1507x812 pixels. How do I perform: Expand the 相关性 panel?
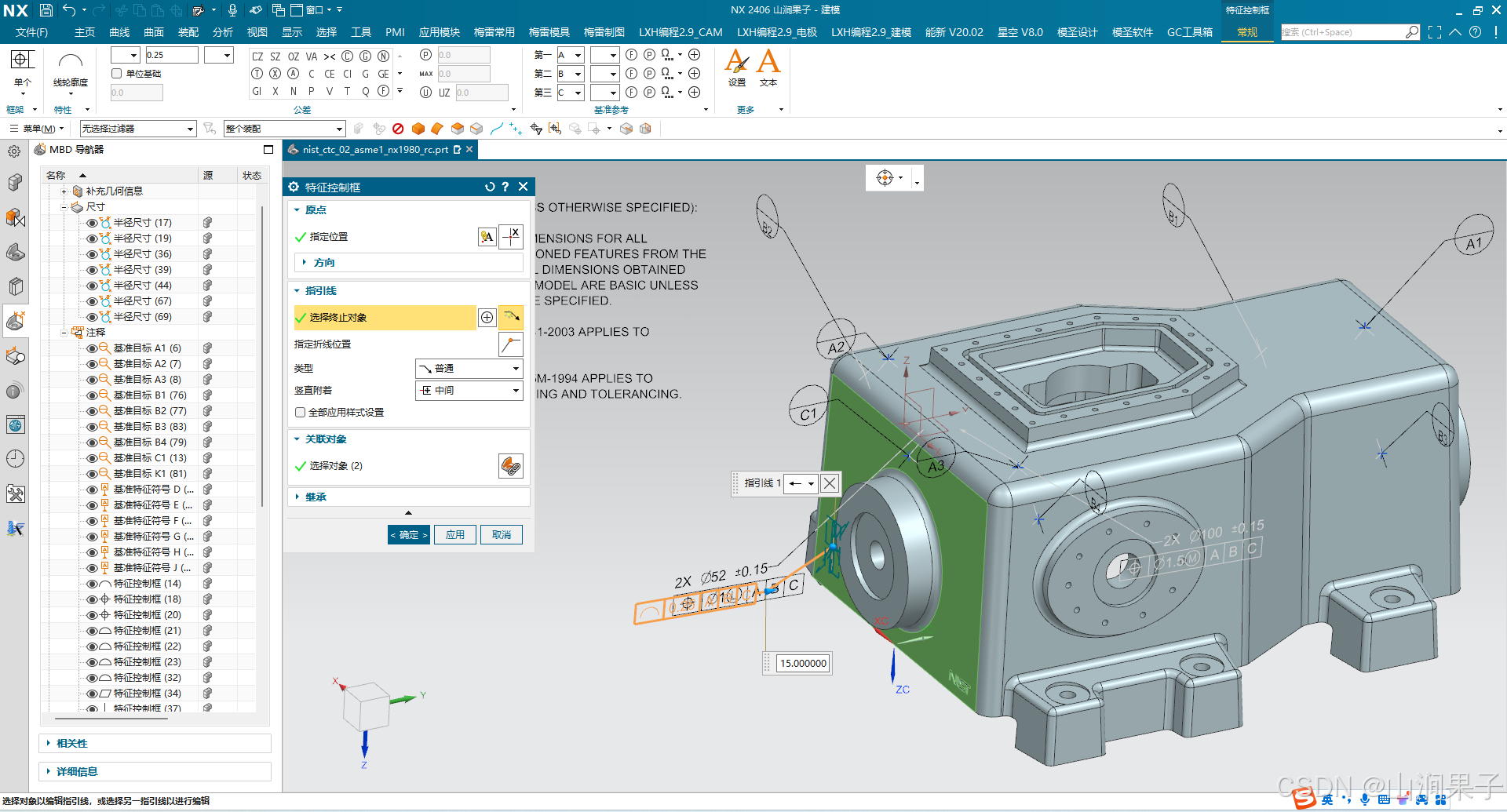click(155, 744)
